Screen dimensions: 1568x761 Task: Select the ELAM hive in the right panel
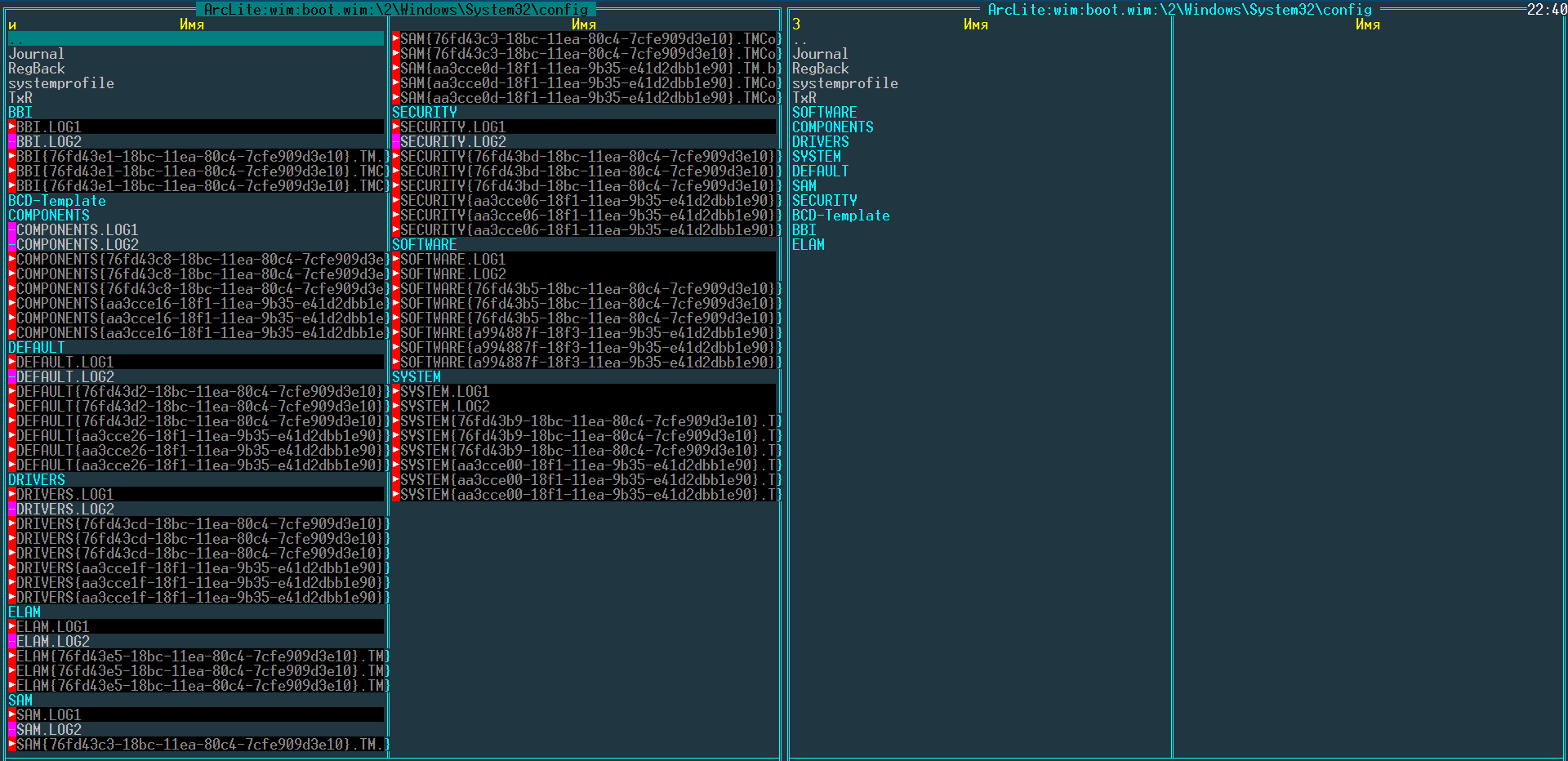click(808, 245)
